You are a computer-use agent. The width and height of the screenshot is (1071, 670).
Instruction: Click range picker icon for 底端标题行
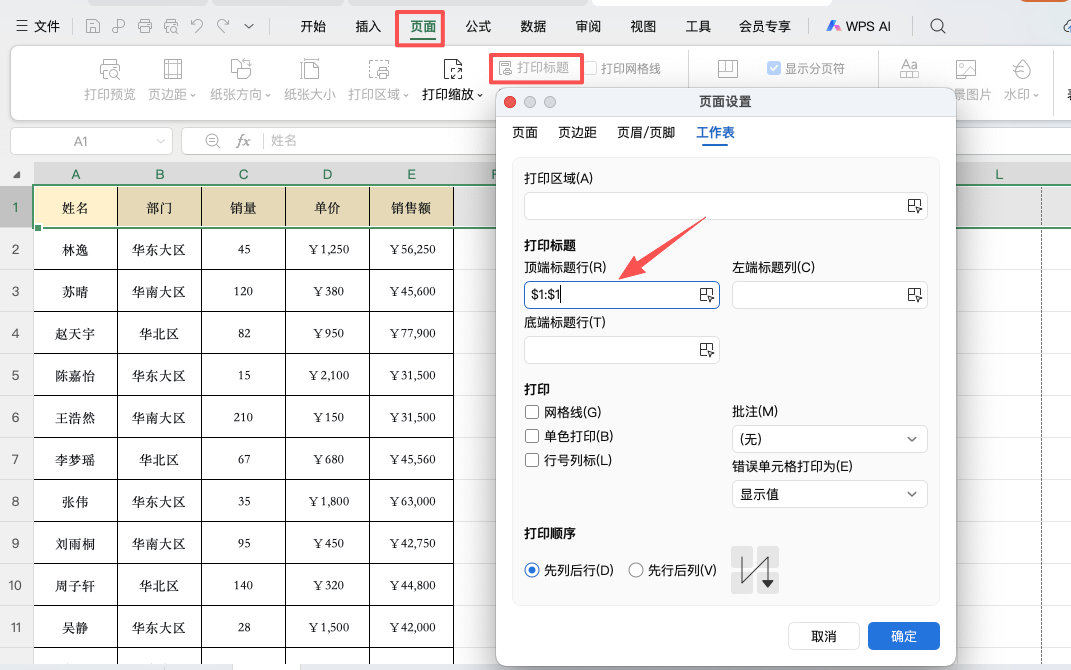tap(706, 350)
